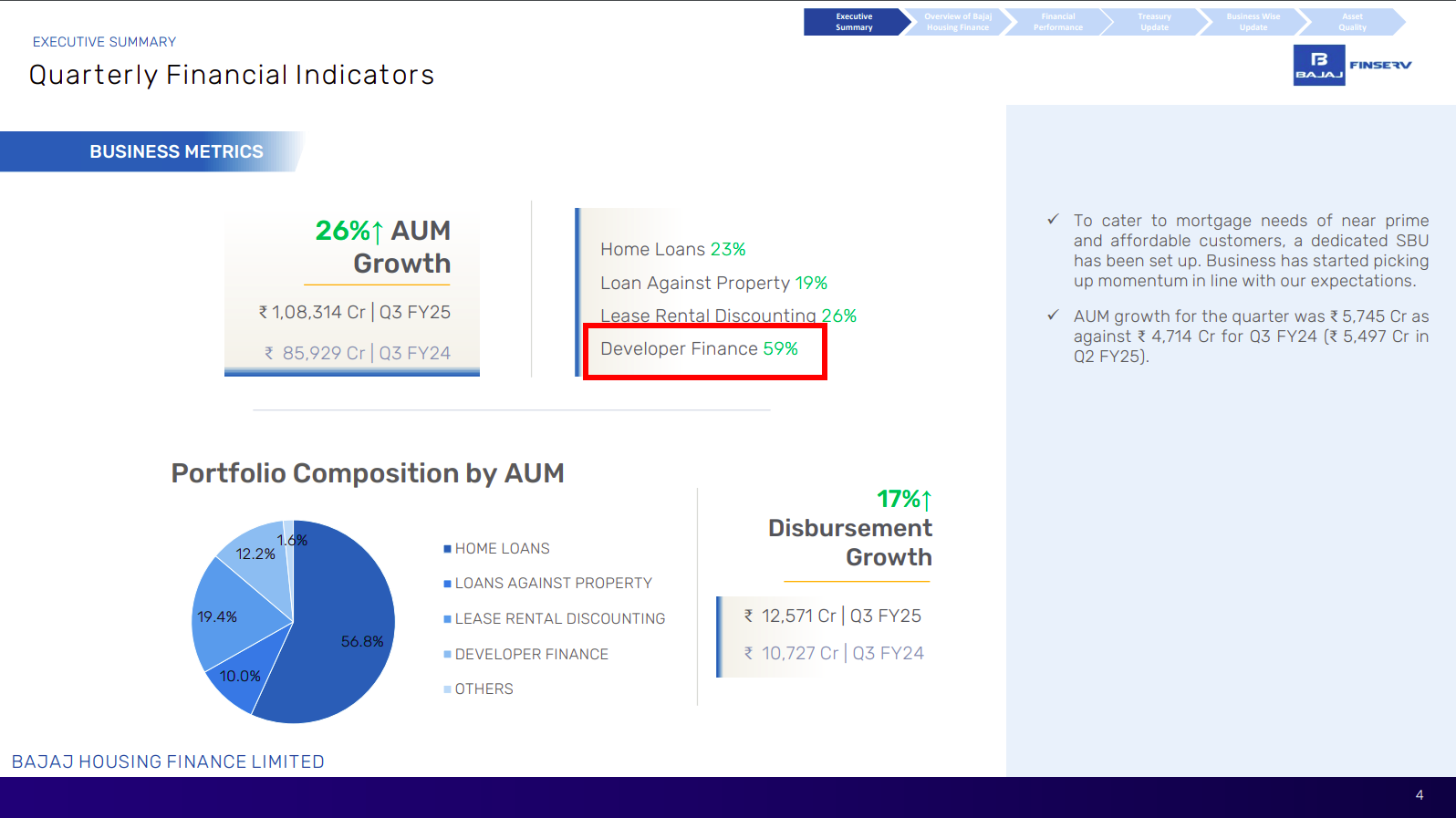The height and width of the screenshot is (818, 1456).
Task: Click the 'DEVELOPER FINANCE' legend label
Action: [x=532, y=655]
